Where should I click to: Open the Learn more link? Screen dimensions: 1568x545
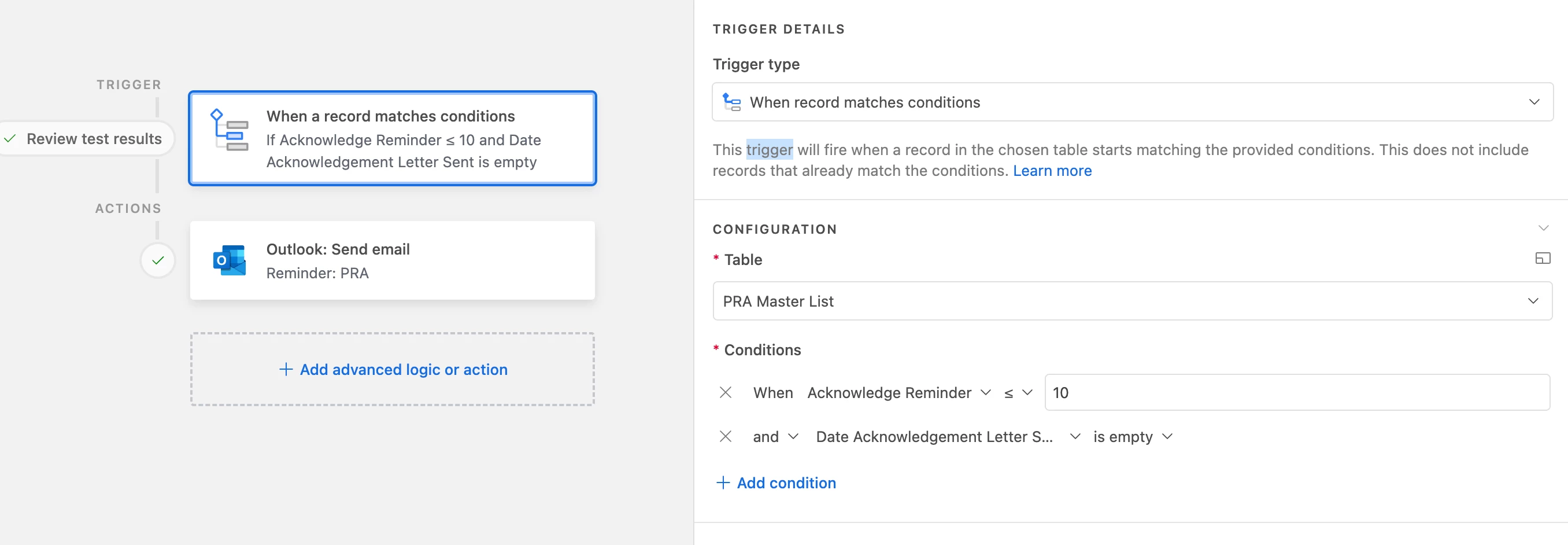1052,171
